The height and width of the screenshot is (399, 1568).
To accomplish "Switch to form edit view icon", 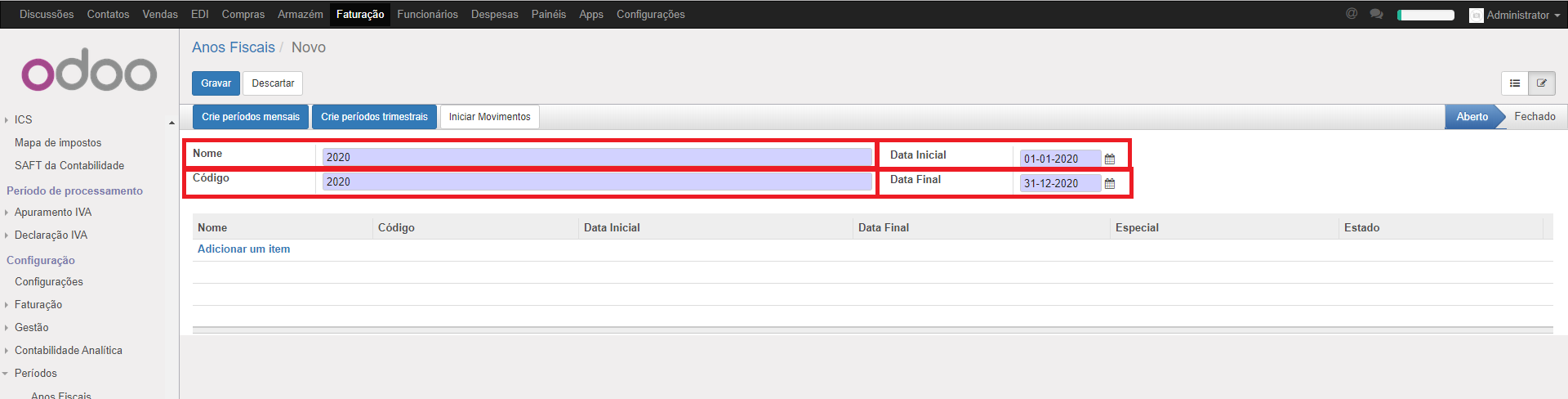I will (x=1542, y=83).
